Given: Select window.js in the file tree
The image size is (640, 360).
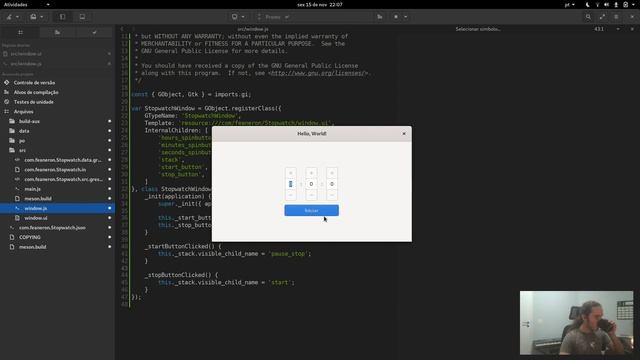Looking at the screenshot, I should tap(57, 208).
